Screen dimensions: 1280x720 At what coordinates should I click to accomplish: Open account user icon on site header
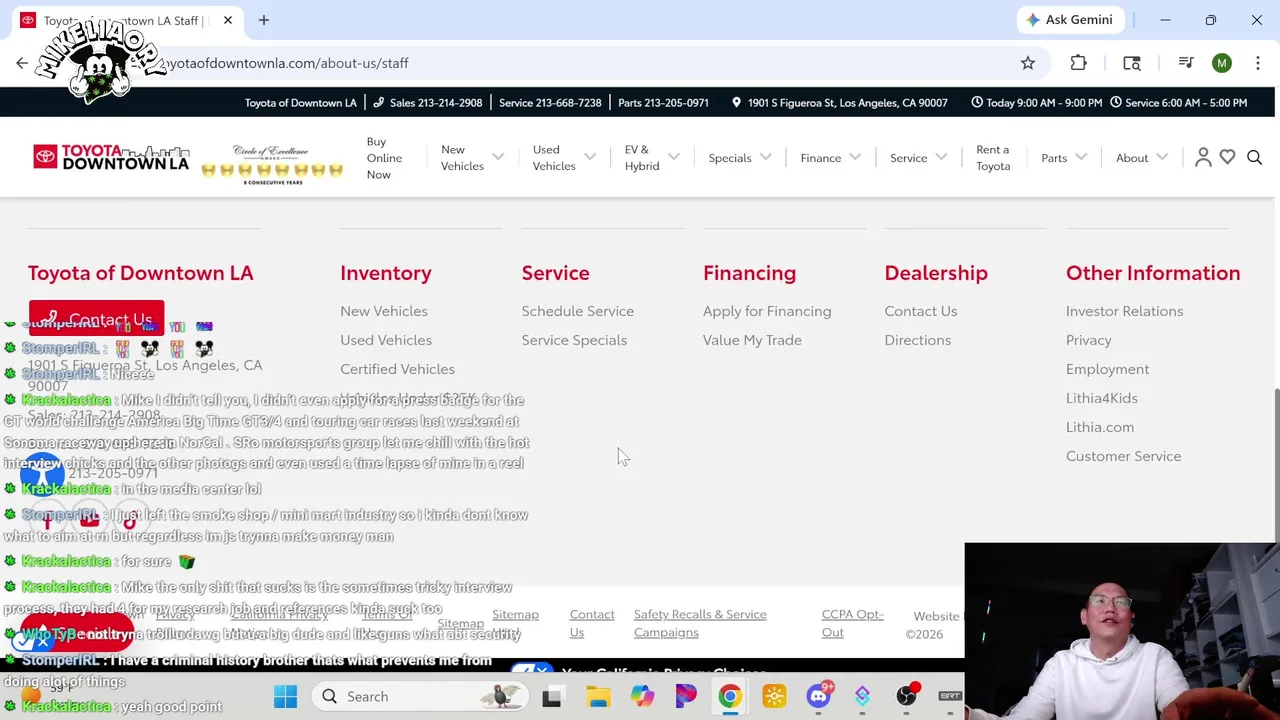tap(1203, 157)
